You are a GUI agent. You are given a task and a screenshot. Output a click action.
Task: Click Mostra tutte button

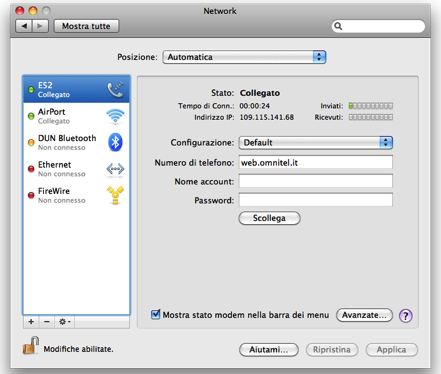[86, 26]
